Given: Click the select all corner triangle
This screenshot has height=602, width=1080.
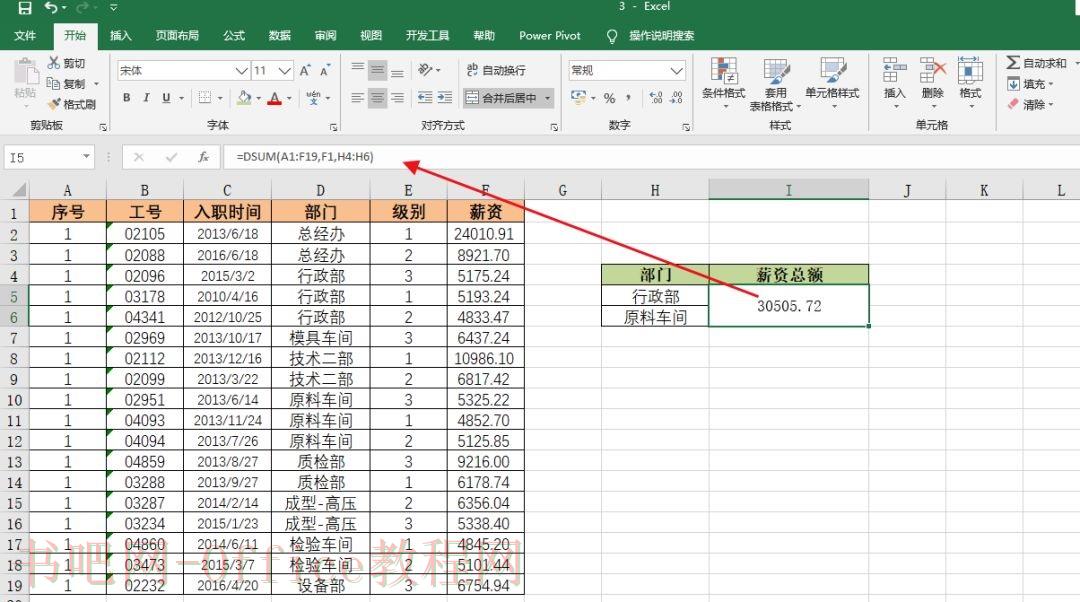Looking at the screenshot, I should (x=19, y=189).
